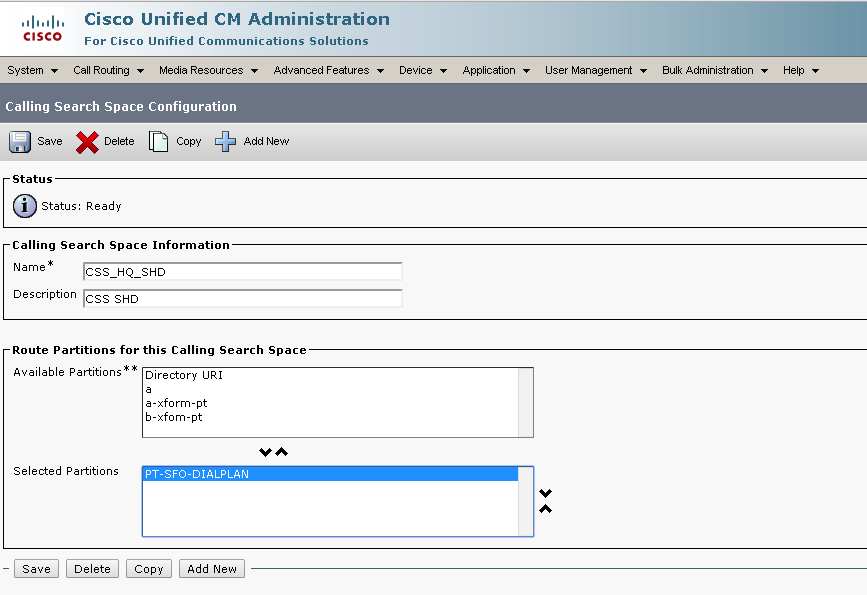
Task: Click the bottom Add New button
Action: coord(212,569)
